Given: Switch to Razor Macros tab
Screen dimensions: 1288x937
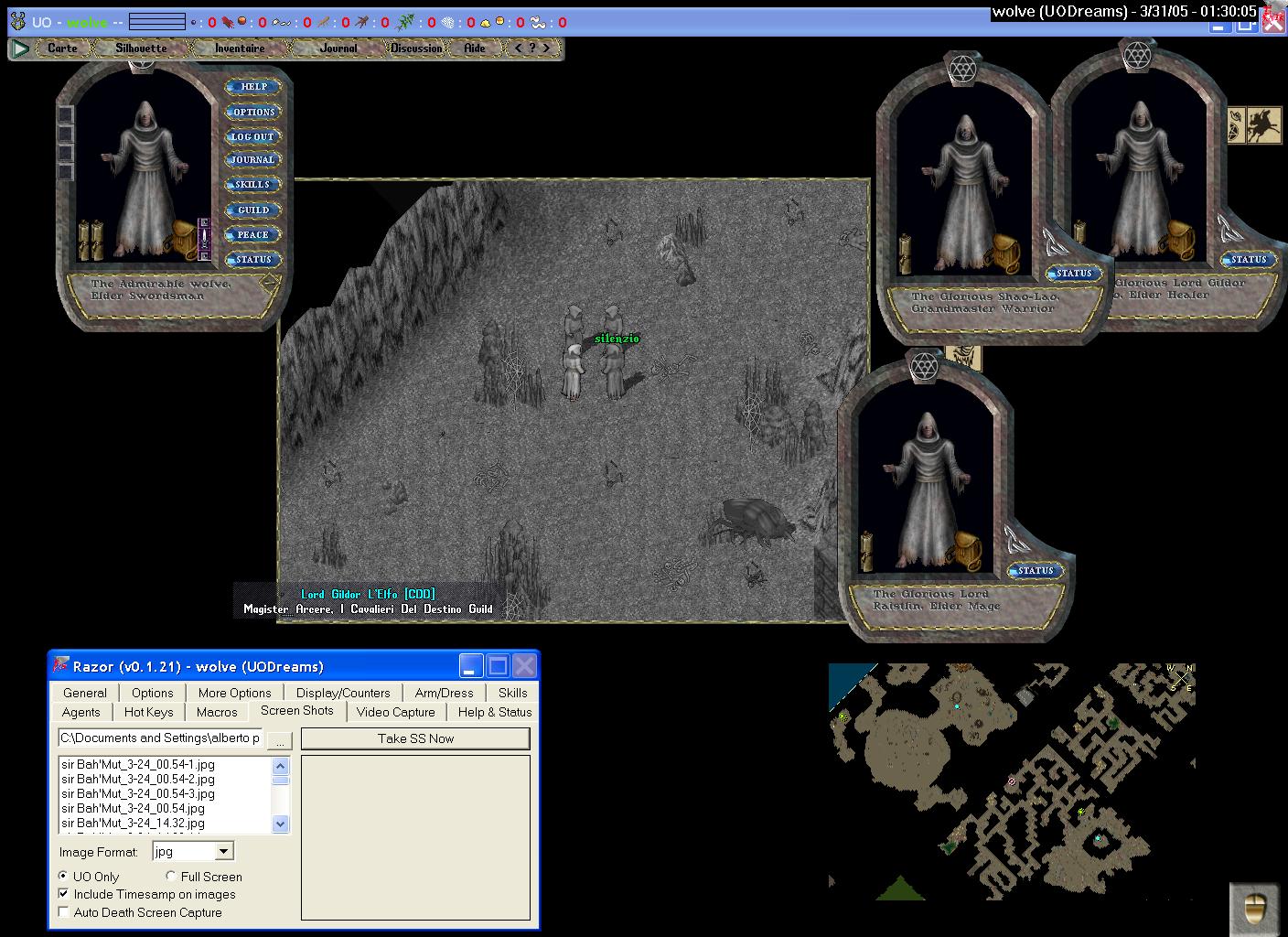Looking at the screenshot, I should point(217,712).
